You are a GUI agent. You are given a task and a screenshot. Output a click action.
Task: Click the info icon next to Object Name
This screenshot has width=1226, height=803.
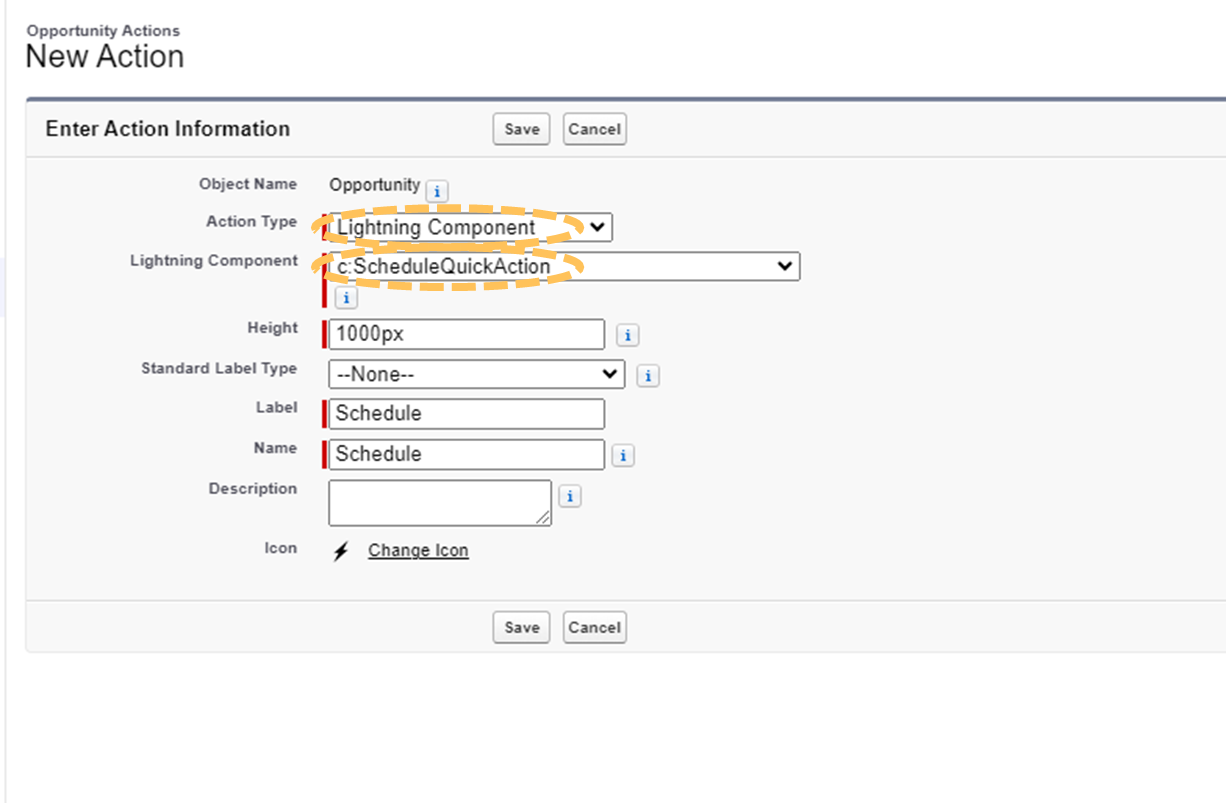(436, 190)
